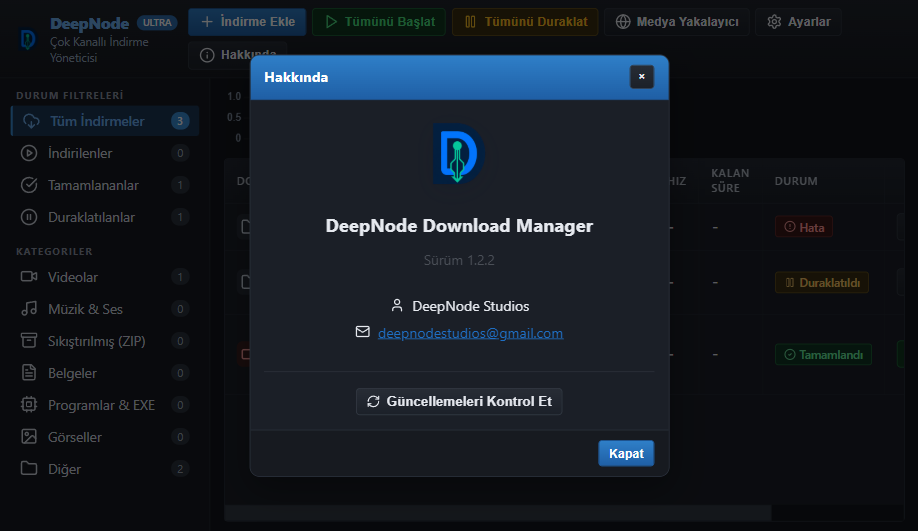Screen dimensions: 918x531
Task: Open Ayarlar settings gear
Action: (798, 22)
